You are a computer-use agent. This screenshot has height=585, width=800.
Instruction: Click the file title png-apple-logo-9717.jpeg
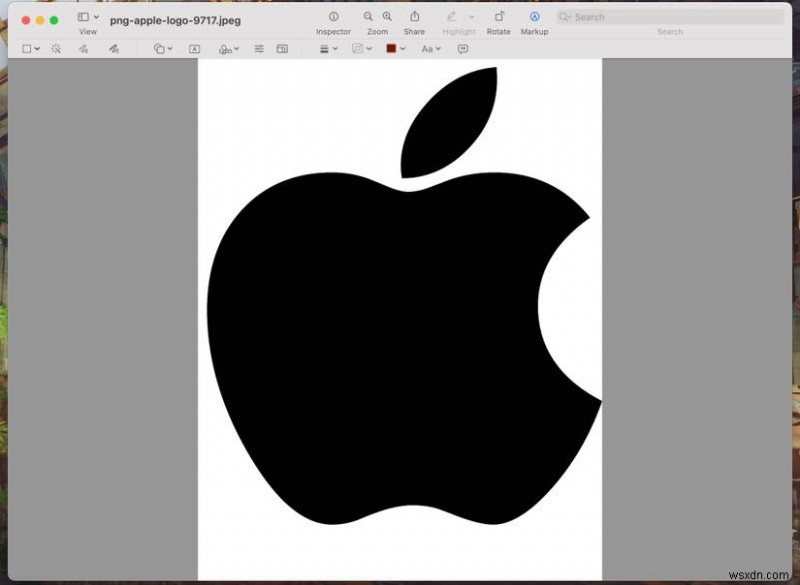[176, 21]
